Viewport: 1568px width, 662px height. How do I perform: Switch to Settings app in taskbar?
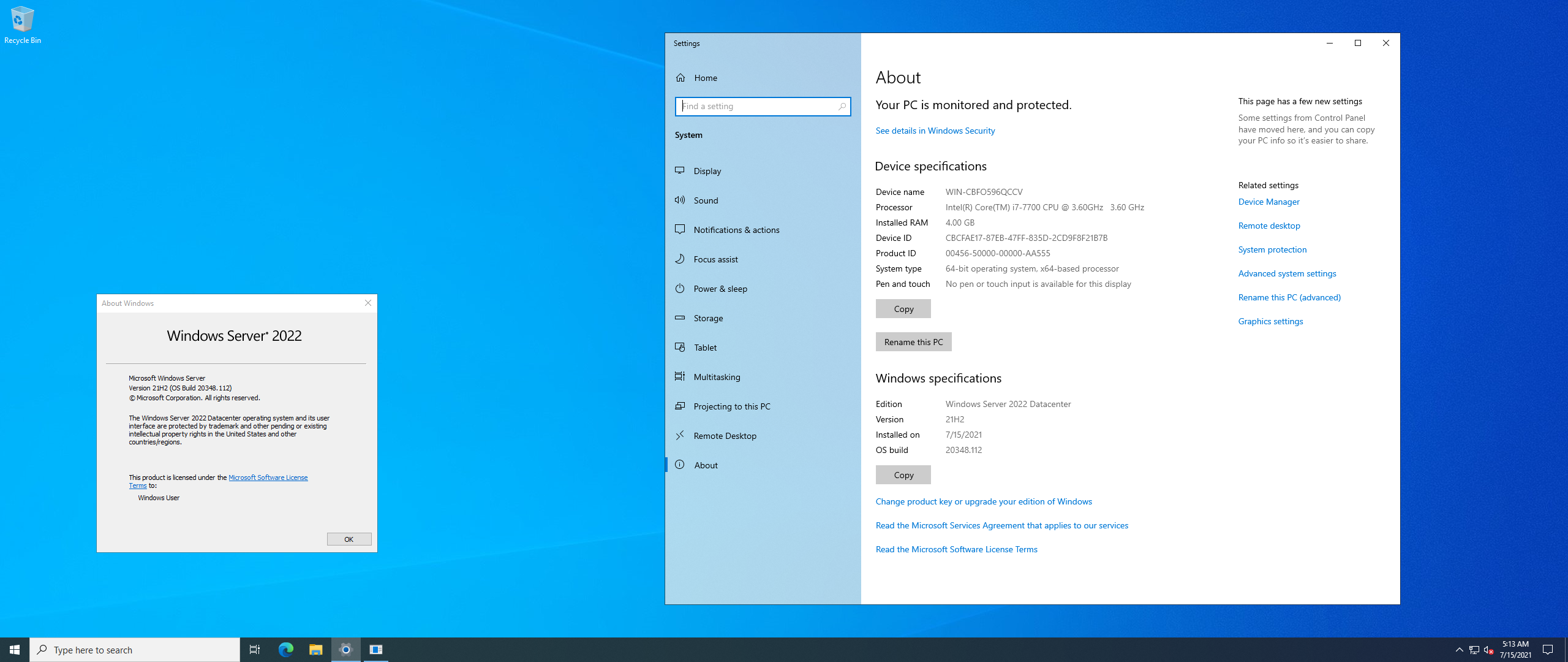tap(346, 650)
